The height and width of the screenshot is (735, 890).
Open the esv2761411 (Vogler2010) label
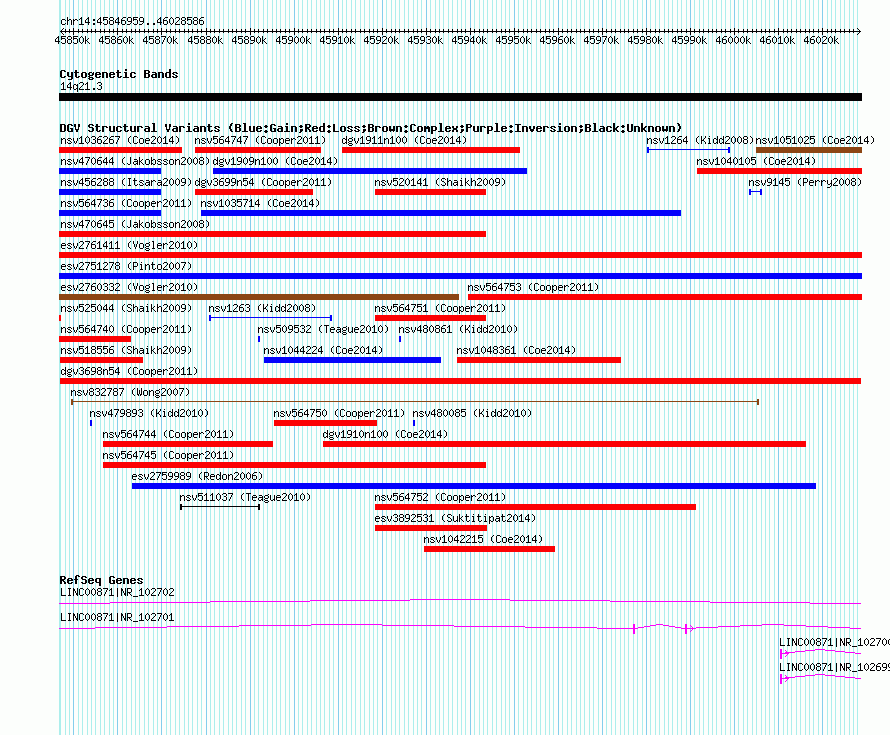click(129, 245)
